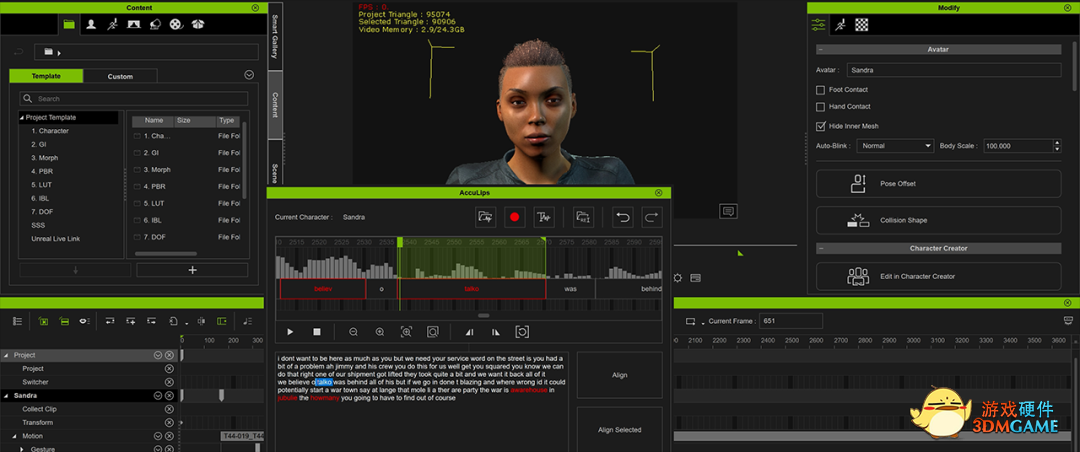1080x452 pixels.
Task: Open the Sandra track options chevron
Action: 158,396
